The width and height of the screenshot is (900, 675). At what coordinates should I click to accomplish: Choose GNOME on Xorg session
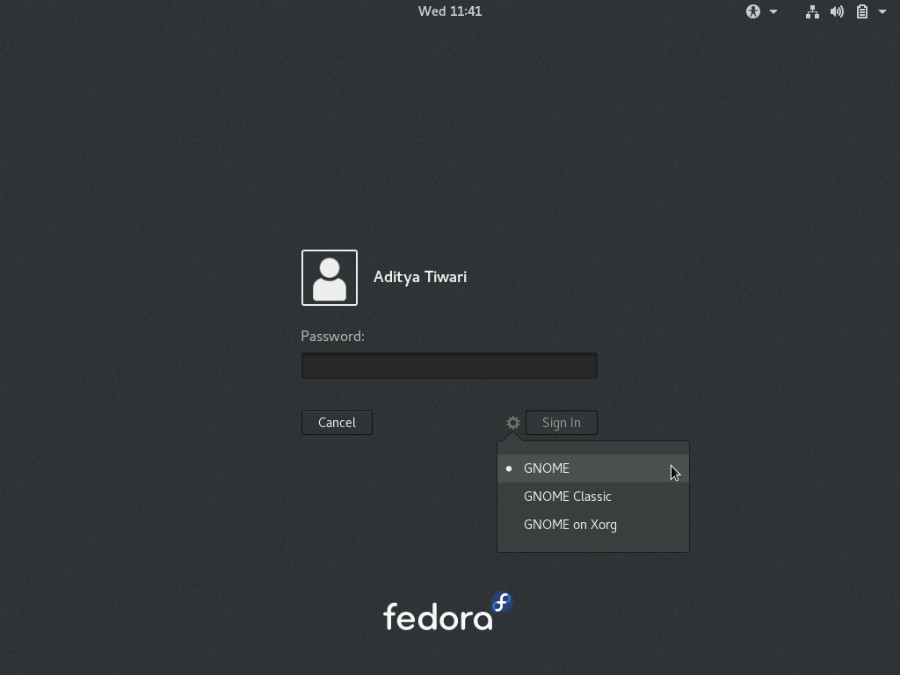(570, 524)
